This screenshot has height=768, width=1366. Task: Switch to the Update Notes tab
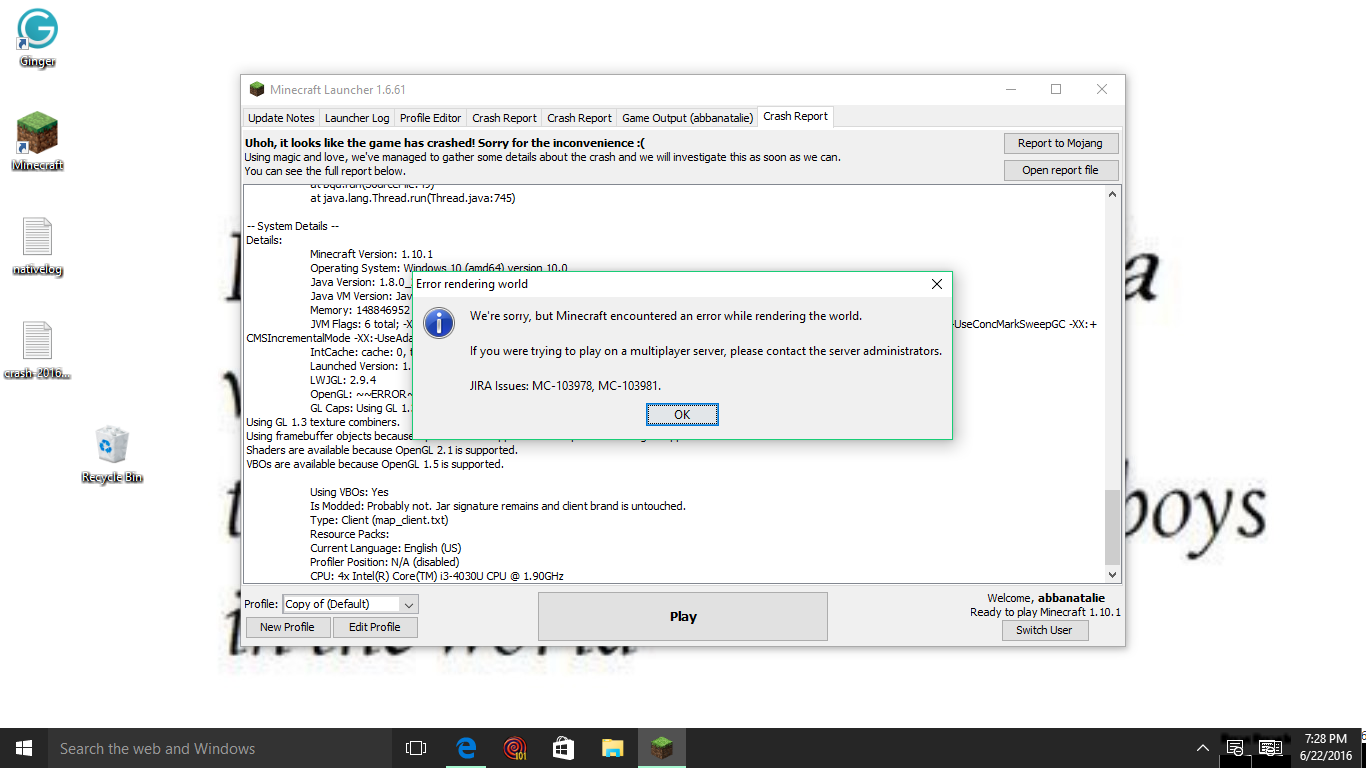(281, 118)
